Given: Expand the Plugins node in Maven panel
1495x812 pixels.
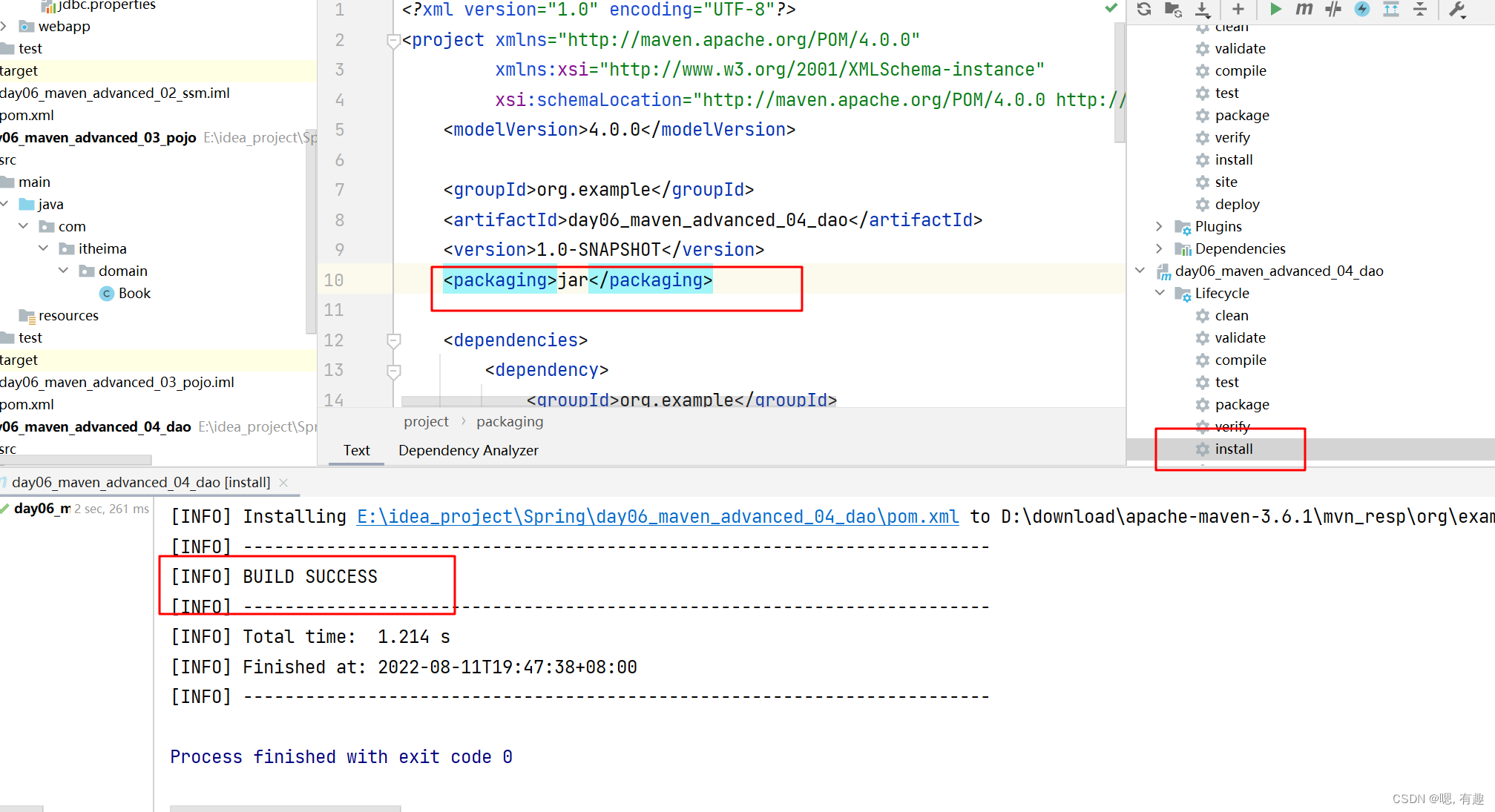Looking at the screenshot, I should click(x=1159, y=226).
